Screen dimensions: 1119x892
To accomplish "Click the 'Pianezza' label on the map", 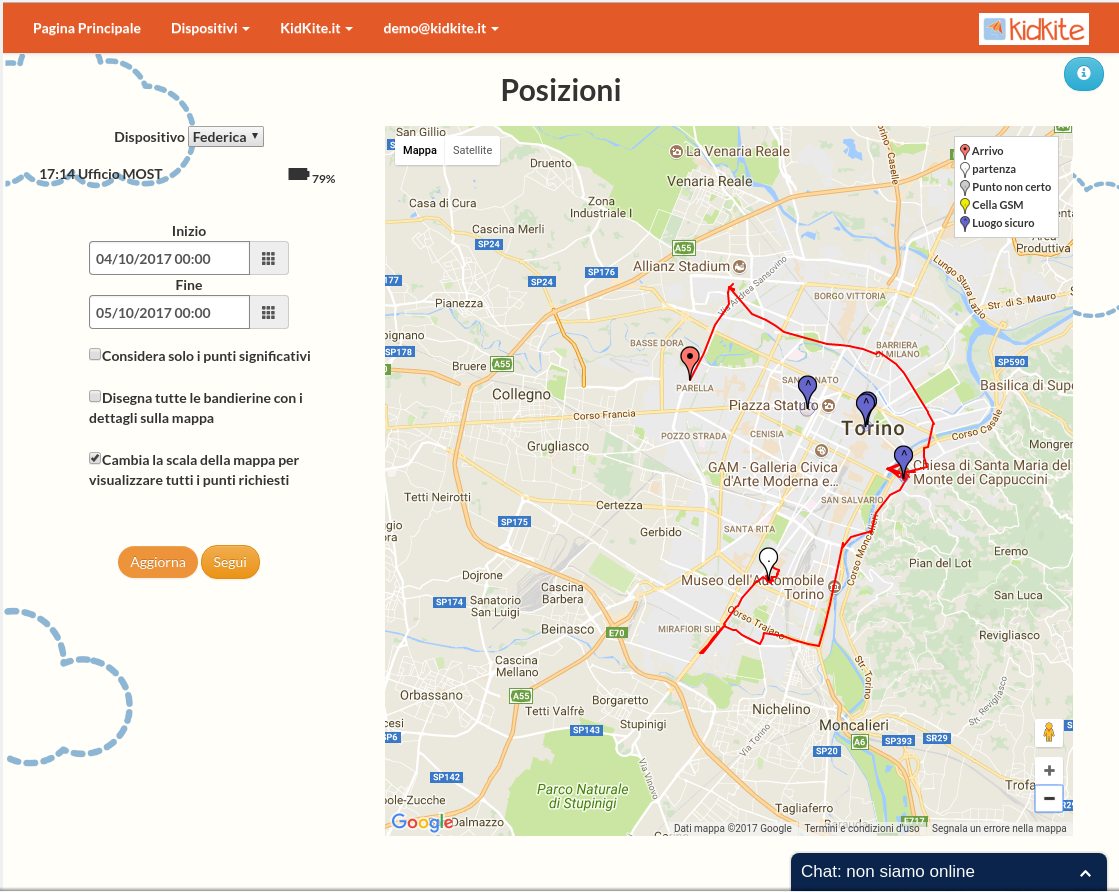I will [x=459, y=303].
